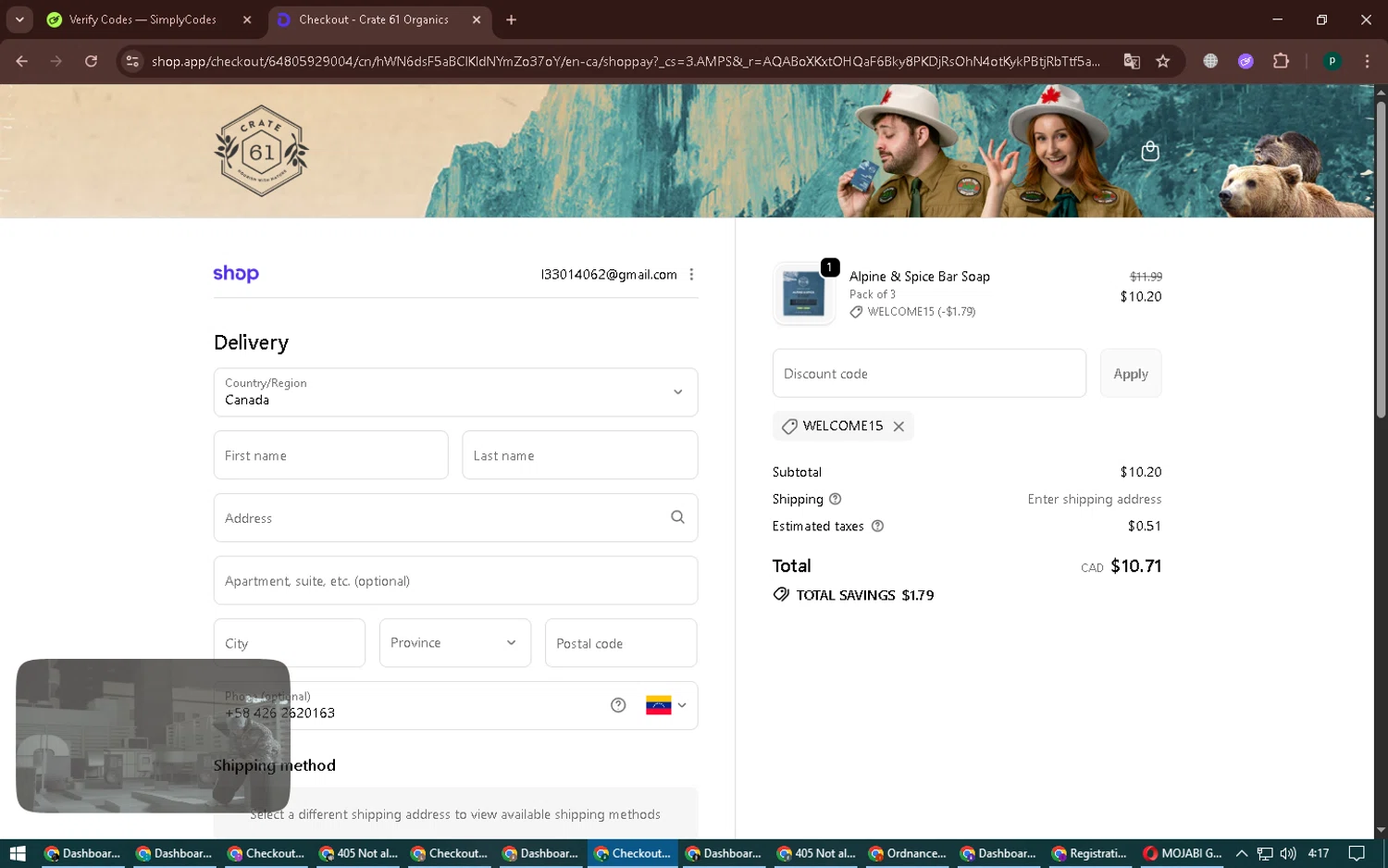Click the Postal code field
The height and width of the screenshot is (868, 1388).
click(x=621, y=643)
